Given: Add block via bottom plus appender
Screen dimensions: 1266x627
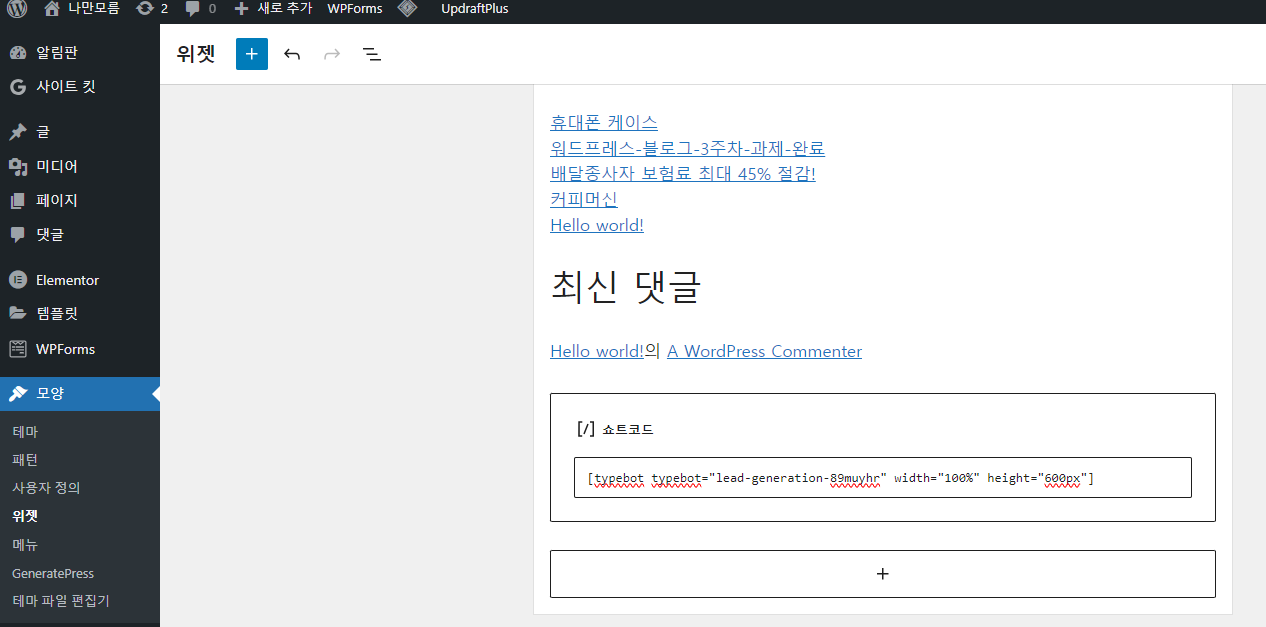Looking at the screenshot, I should pos(883,574).
